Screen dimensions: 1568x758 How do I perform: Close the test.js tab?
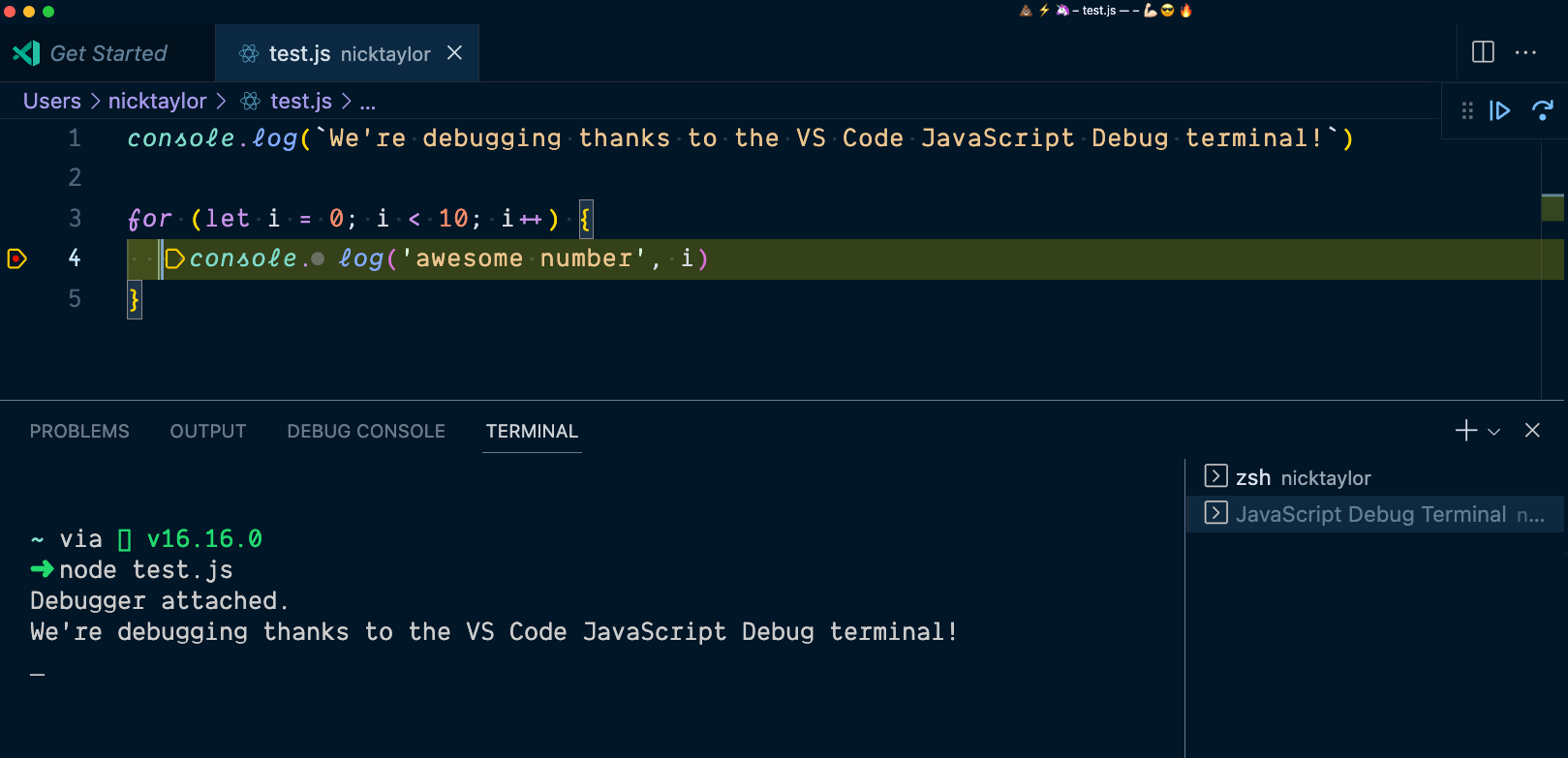[x=454, y=53]
